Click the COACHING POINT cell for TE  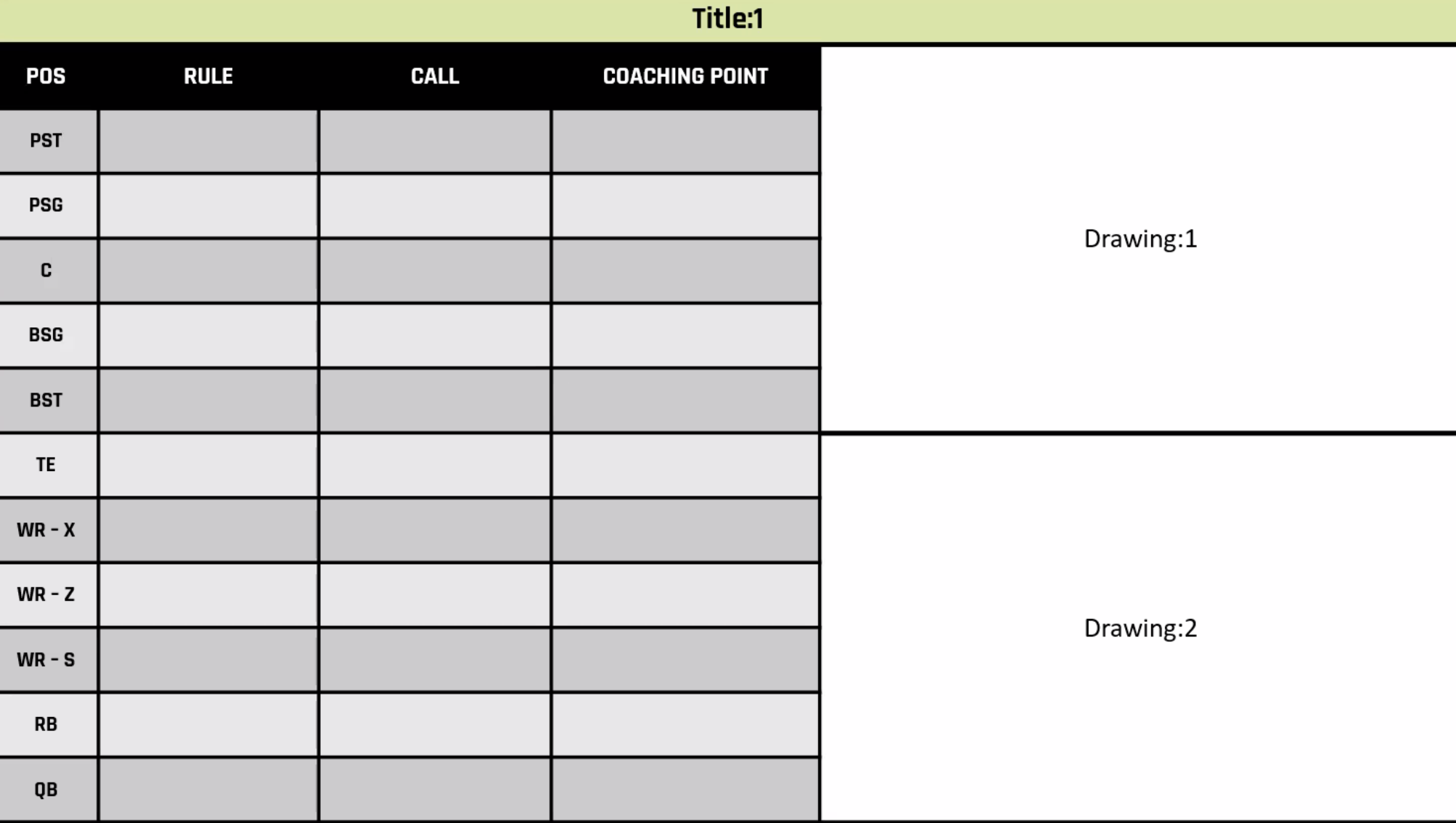[x=685, y=464]
